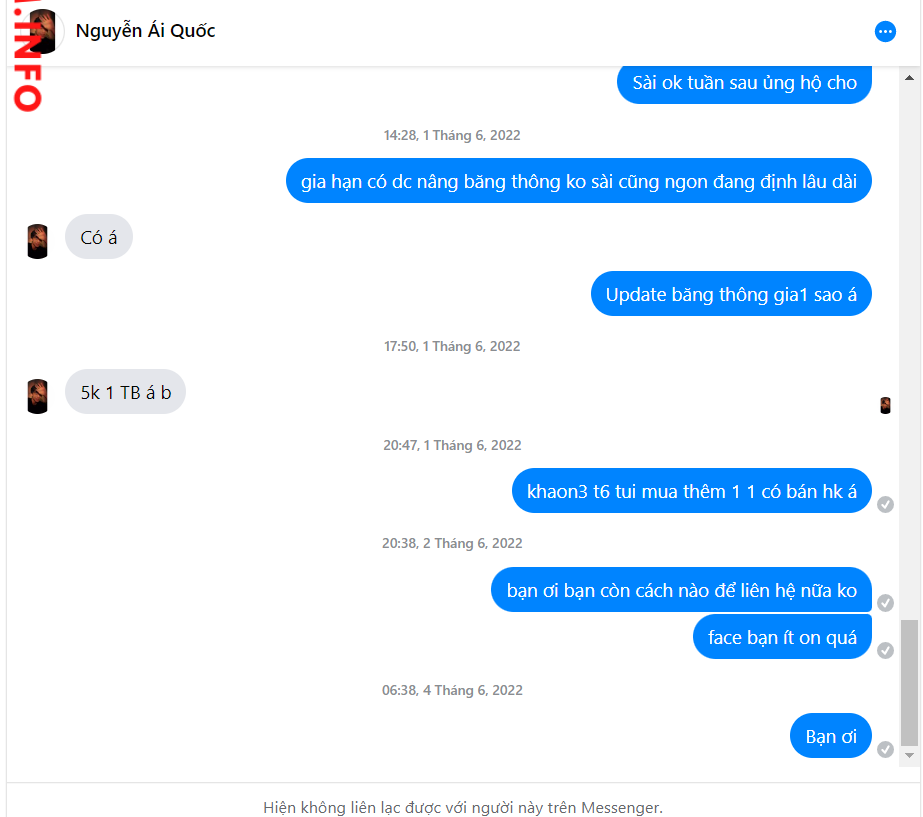Click delivered checkmark next to "khaon3 t6" message
This screenshot has width=923, height=817.
pos(885,504)
